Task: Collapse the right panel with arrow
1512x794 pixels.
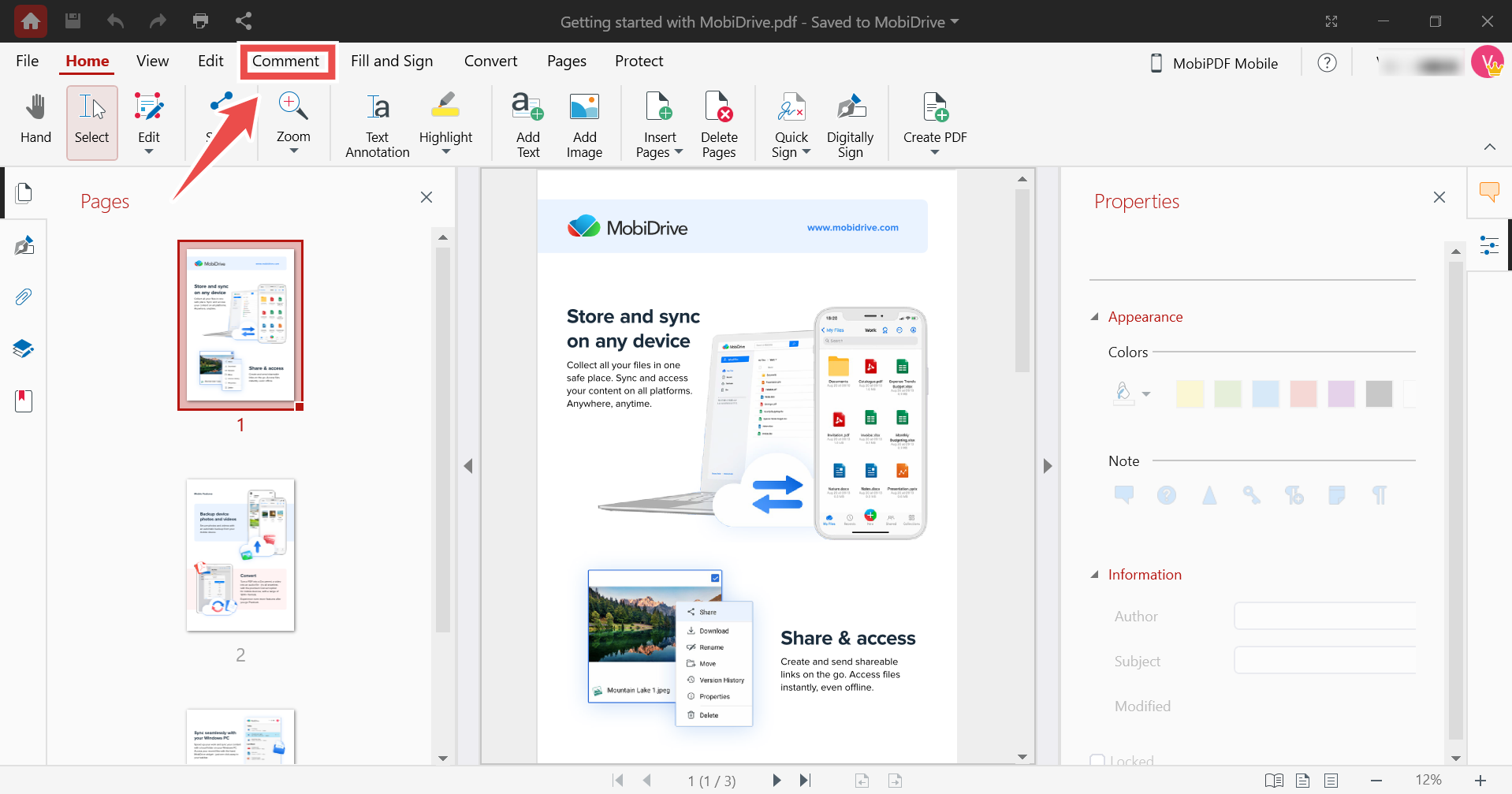Action: point(1048,466)
